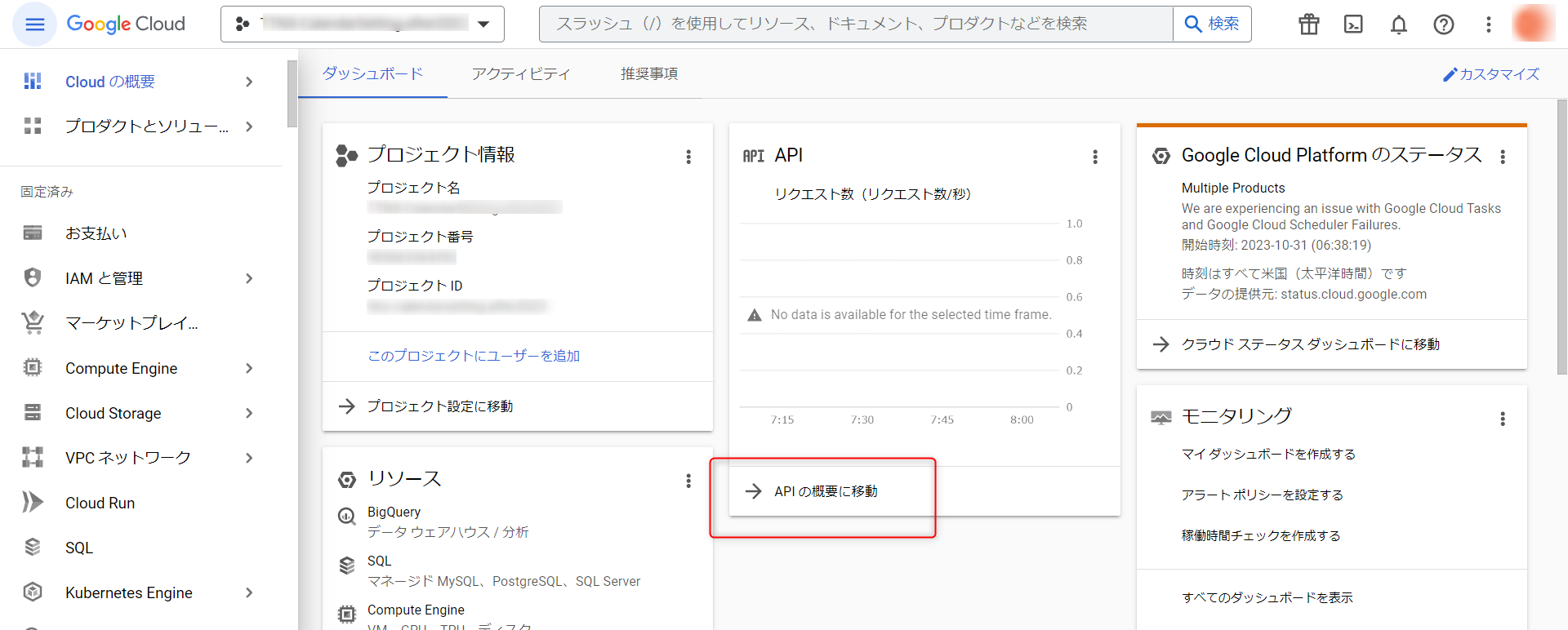Open the モニタリング card options menu
The height and width of the screenshot is (630, 1568).
[x=1502, y=419]
